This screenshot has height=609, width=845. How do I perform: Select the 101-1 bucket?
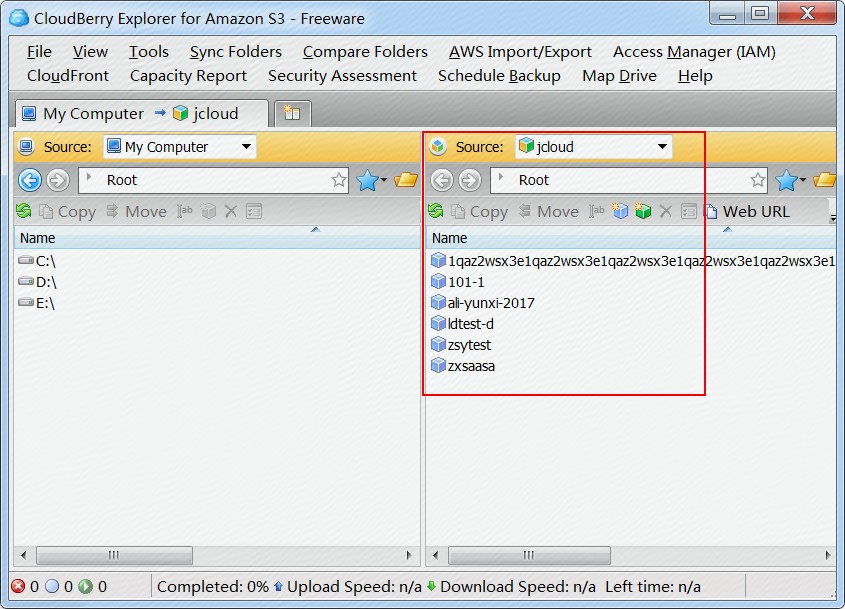(458, 282)
